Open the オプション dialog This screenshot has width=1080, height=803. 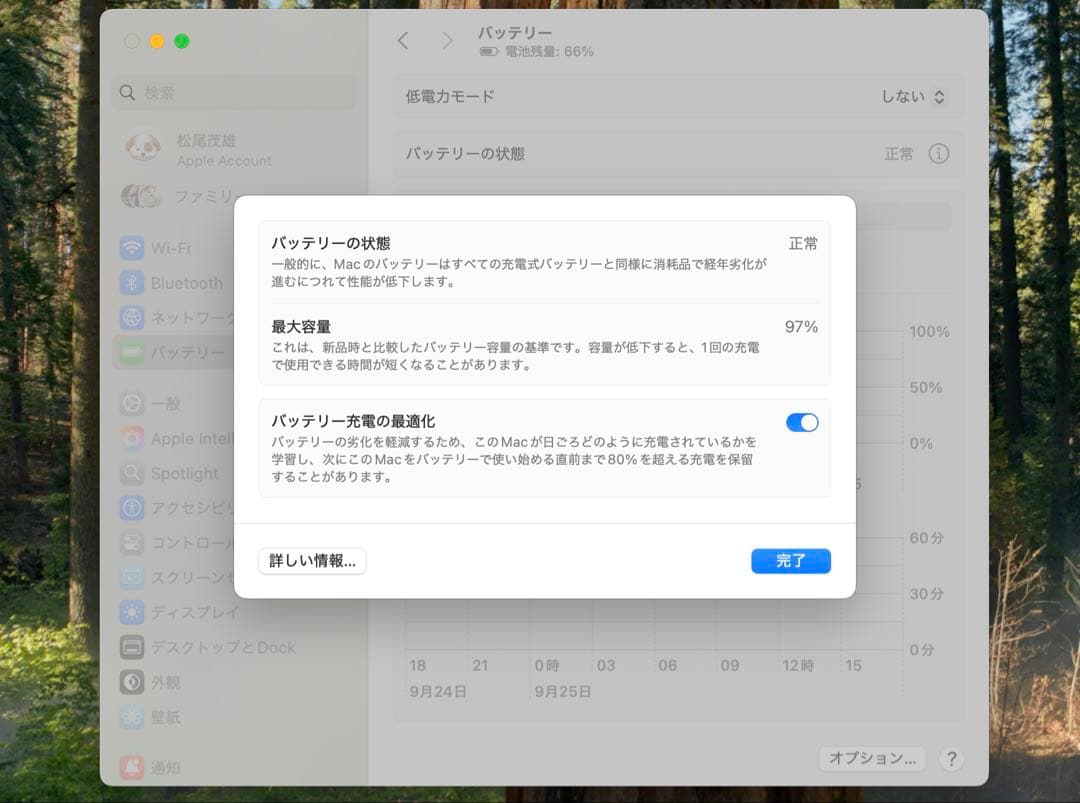pyautogui.click(x=872, y=759)
